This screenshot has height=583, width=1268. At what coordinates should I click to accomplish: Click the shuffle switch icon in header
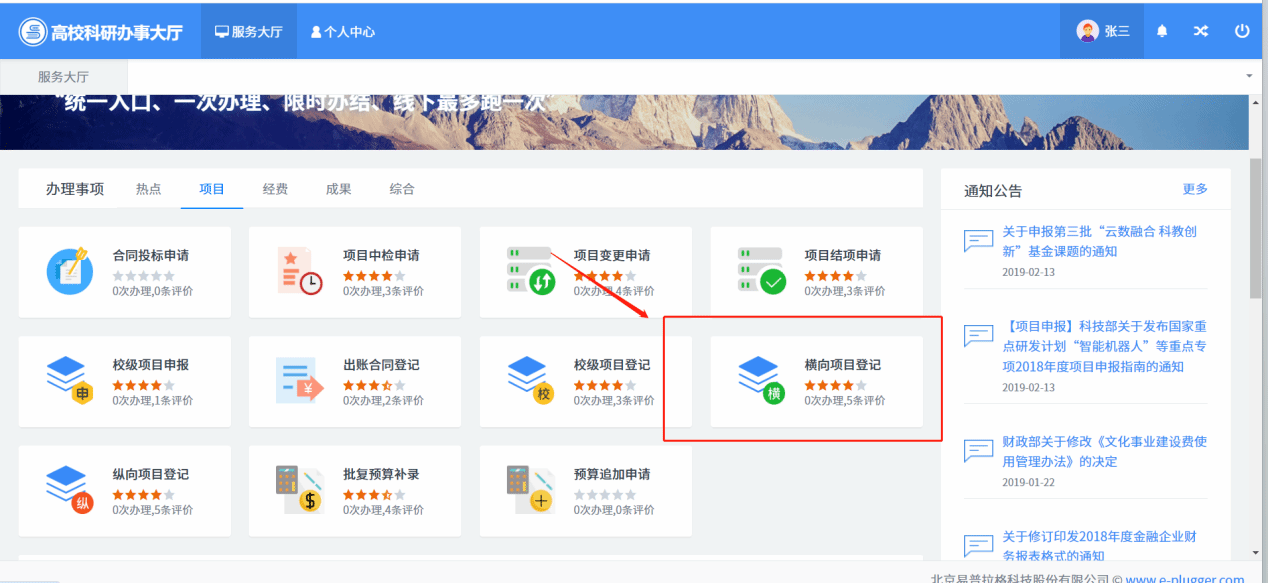1201,31
